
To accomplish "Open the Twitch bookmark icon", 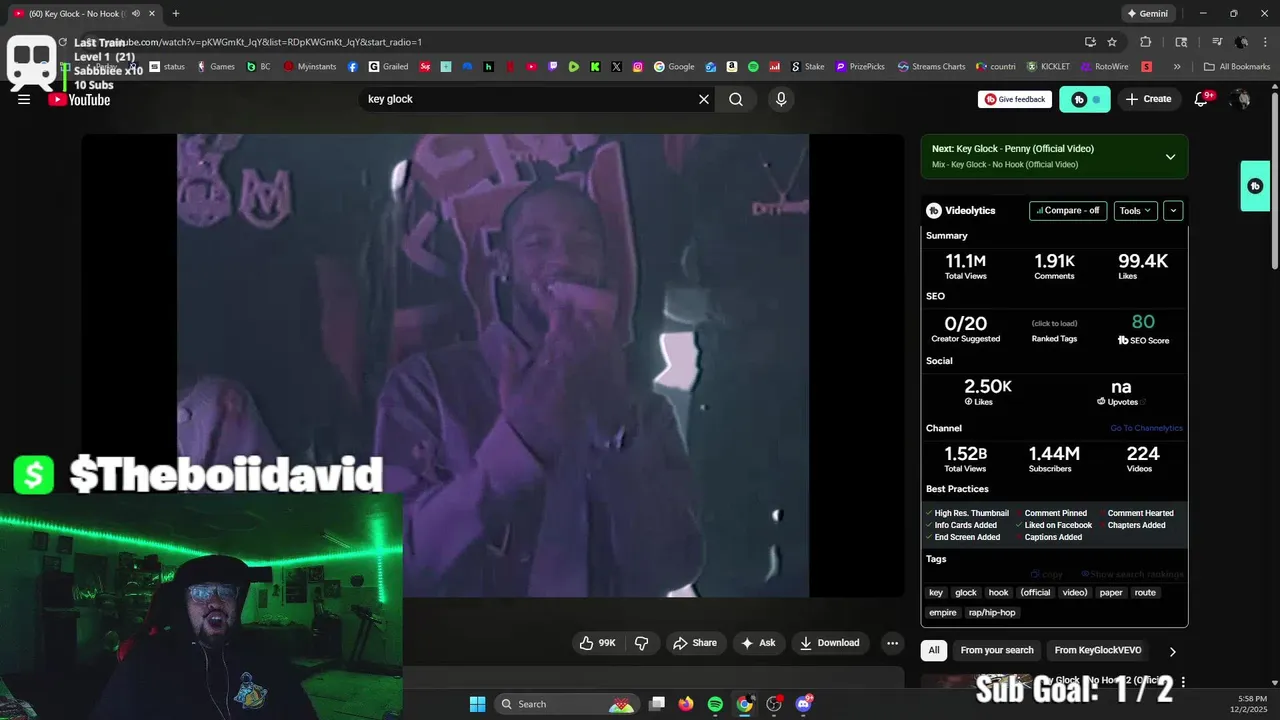I will [x=553, y=67].
